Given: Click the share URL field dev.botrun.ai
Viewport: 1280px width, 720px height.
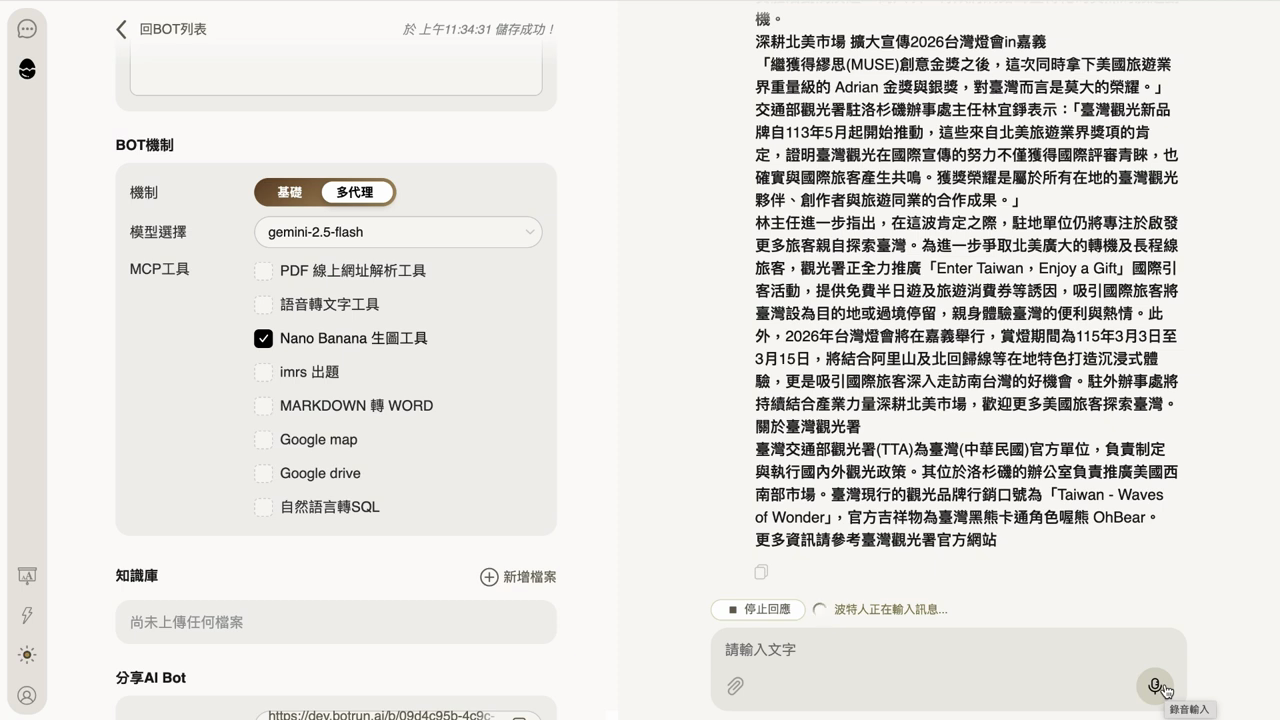Looking at the screenshot, I should 396,715.
